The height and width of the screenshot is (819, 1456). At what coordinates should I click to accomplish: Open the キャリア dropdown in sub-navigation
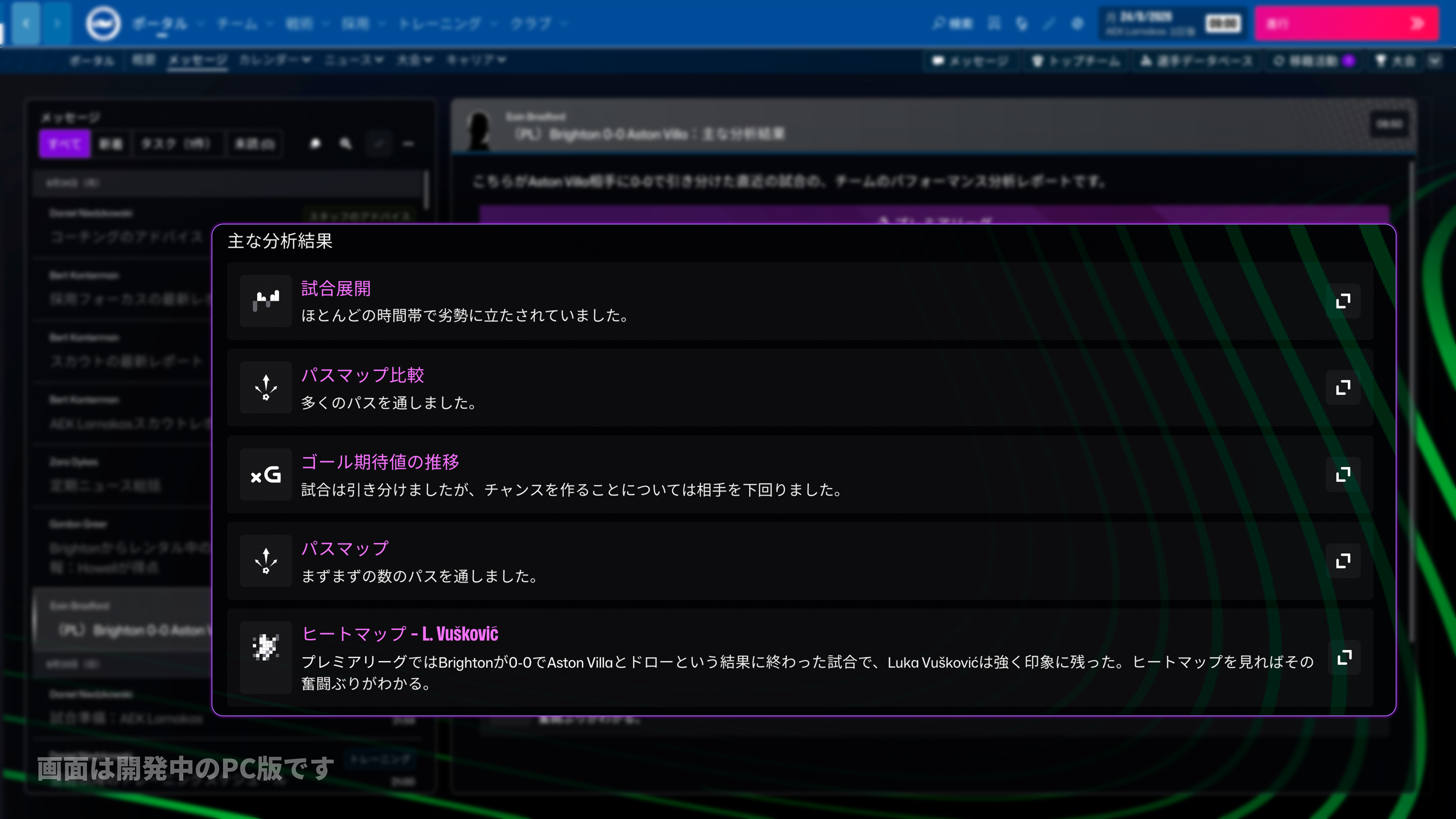point(476,60)
